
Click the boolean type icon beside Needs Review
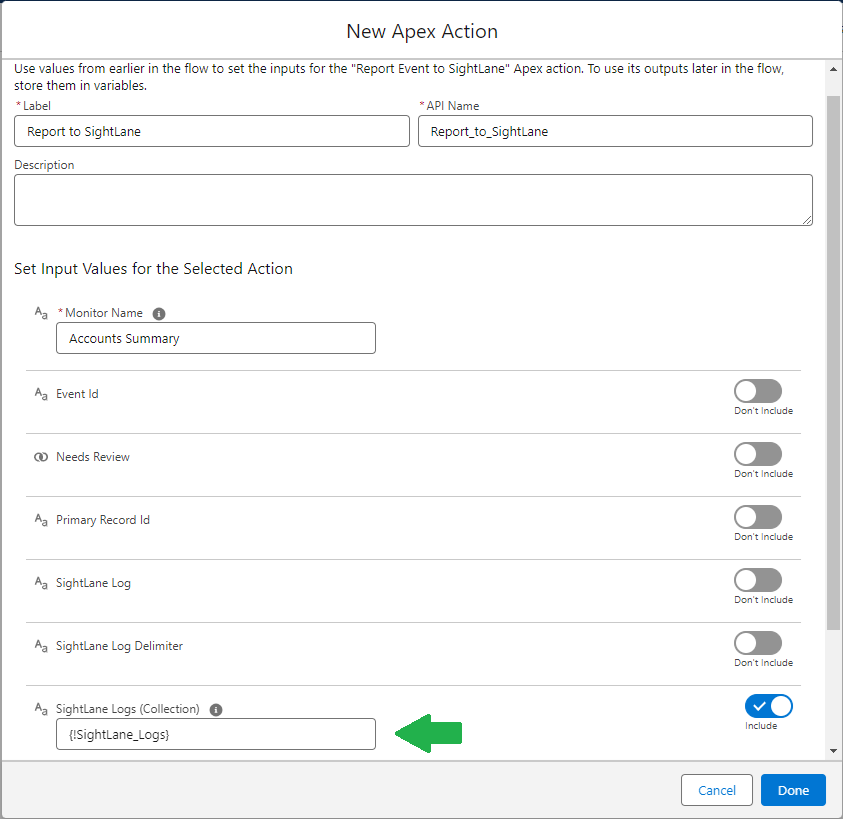[x=41, y=457]
